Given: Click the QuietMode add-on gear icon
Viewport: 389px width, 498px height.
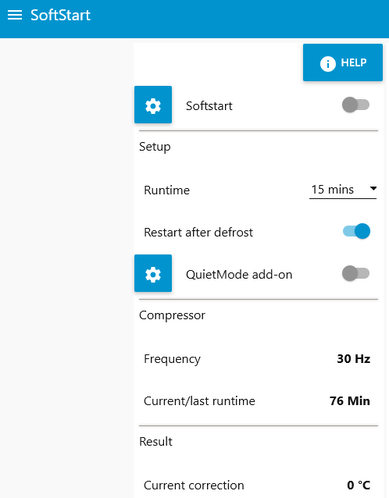Looking at the screenshot, I should coord(153,273).
